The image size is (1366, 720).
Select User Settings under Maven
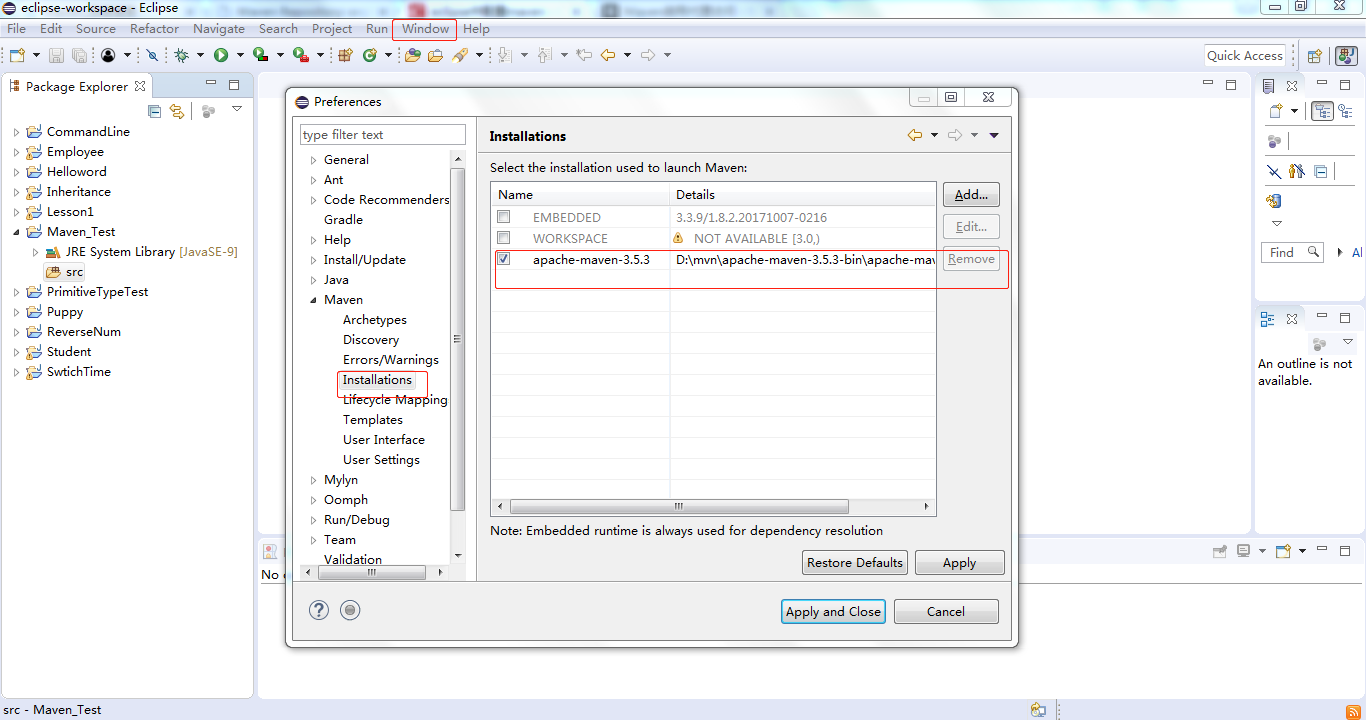381,460
